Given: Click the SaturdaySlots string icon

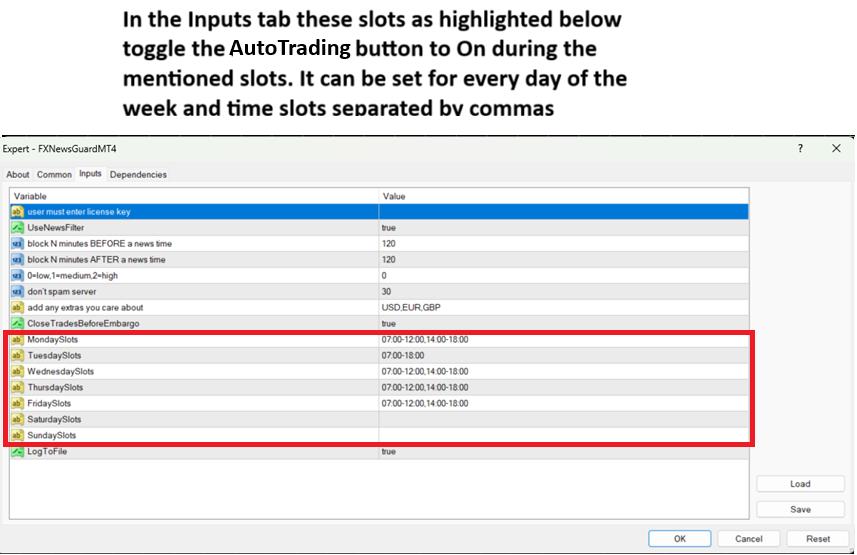Looking at the screenshot, I should coord(17,420).
